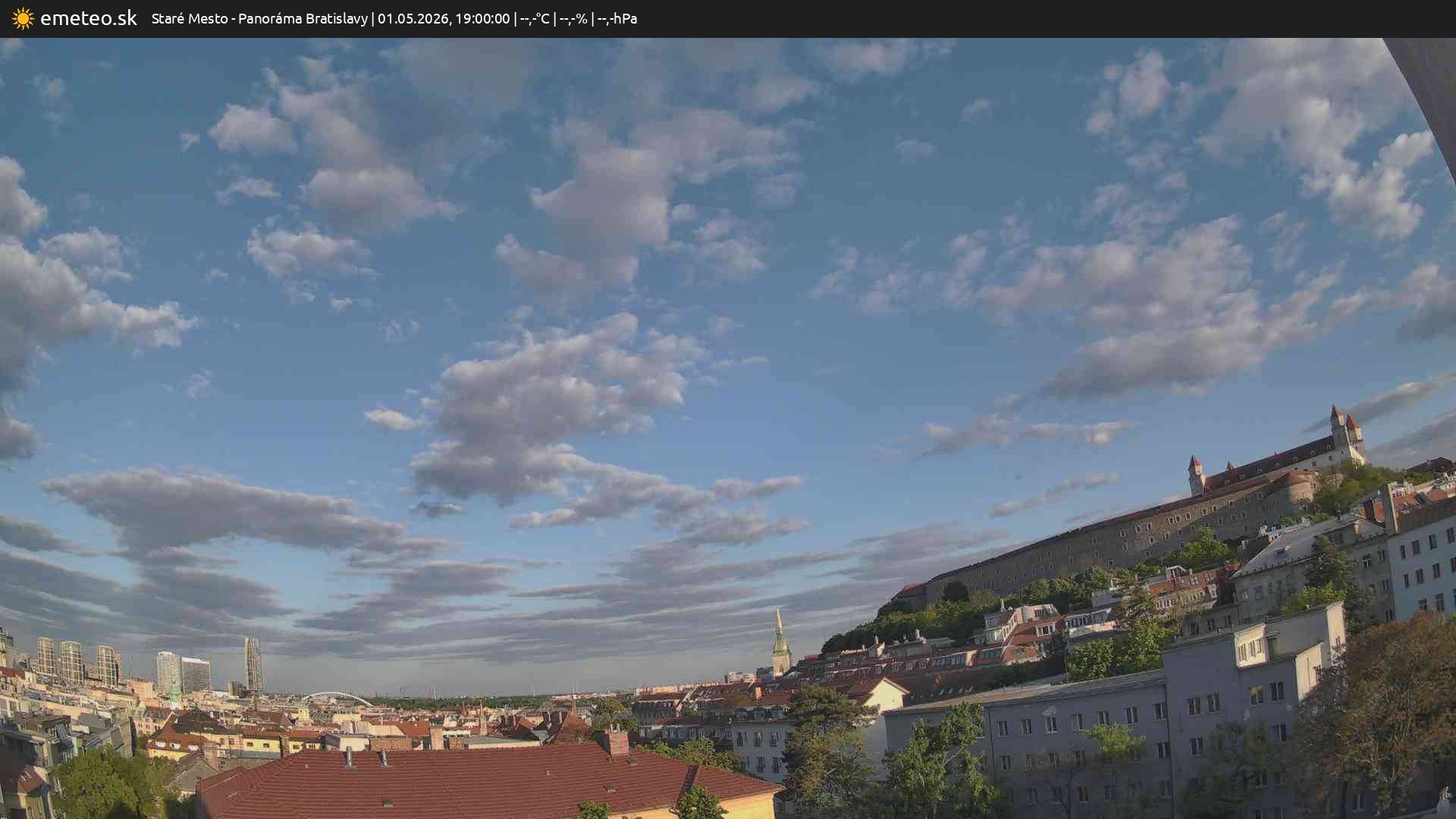
Task: Click the emeteo.sk sun logo icon
Action: click(x=23, y=18)
